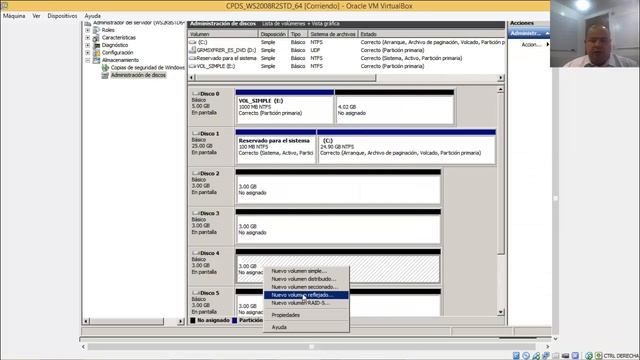Open the VirtualBox Máquina menu
Image resolution: width=640 pixels, height=360 pixels.
[14, 16]
